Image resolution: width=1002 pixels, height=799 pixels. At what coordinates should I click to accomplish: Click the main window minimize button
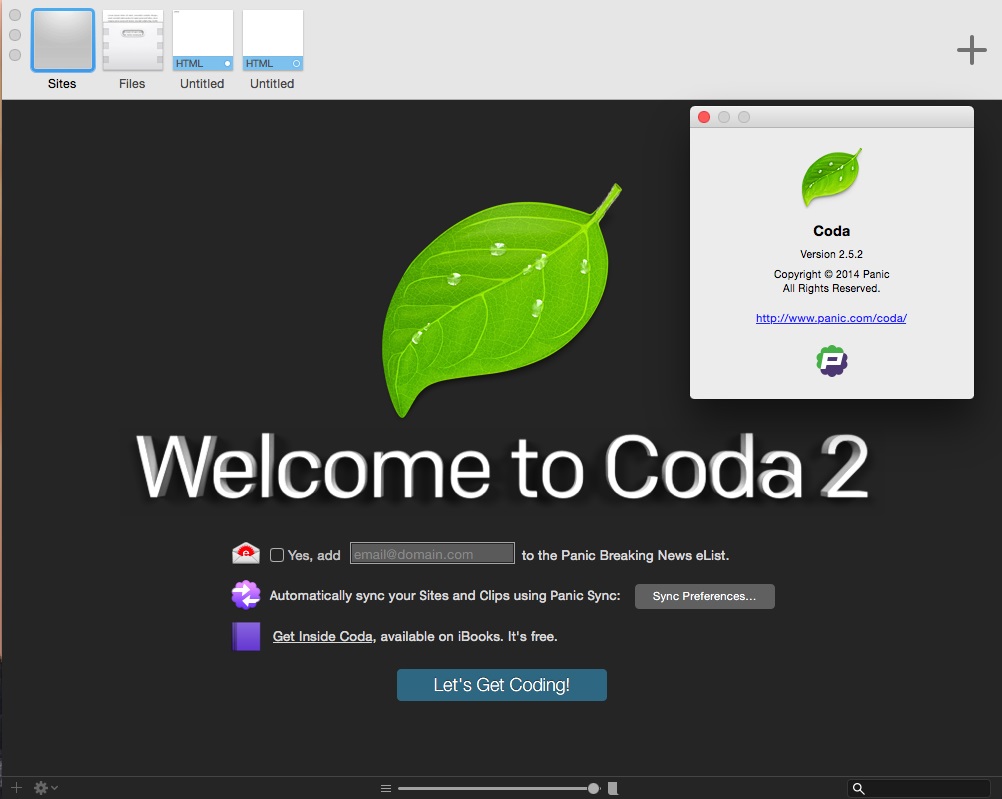[15, 35]
